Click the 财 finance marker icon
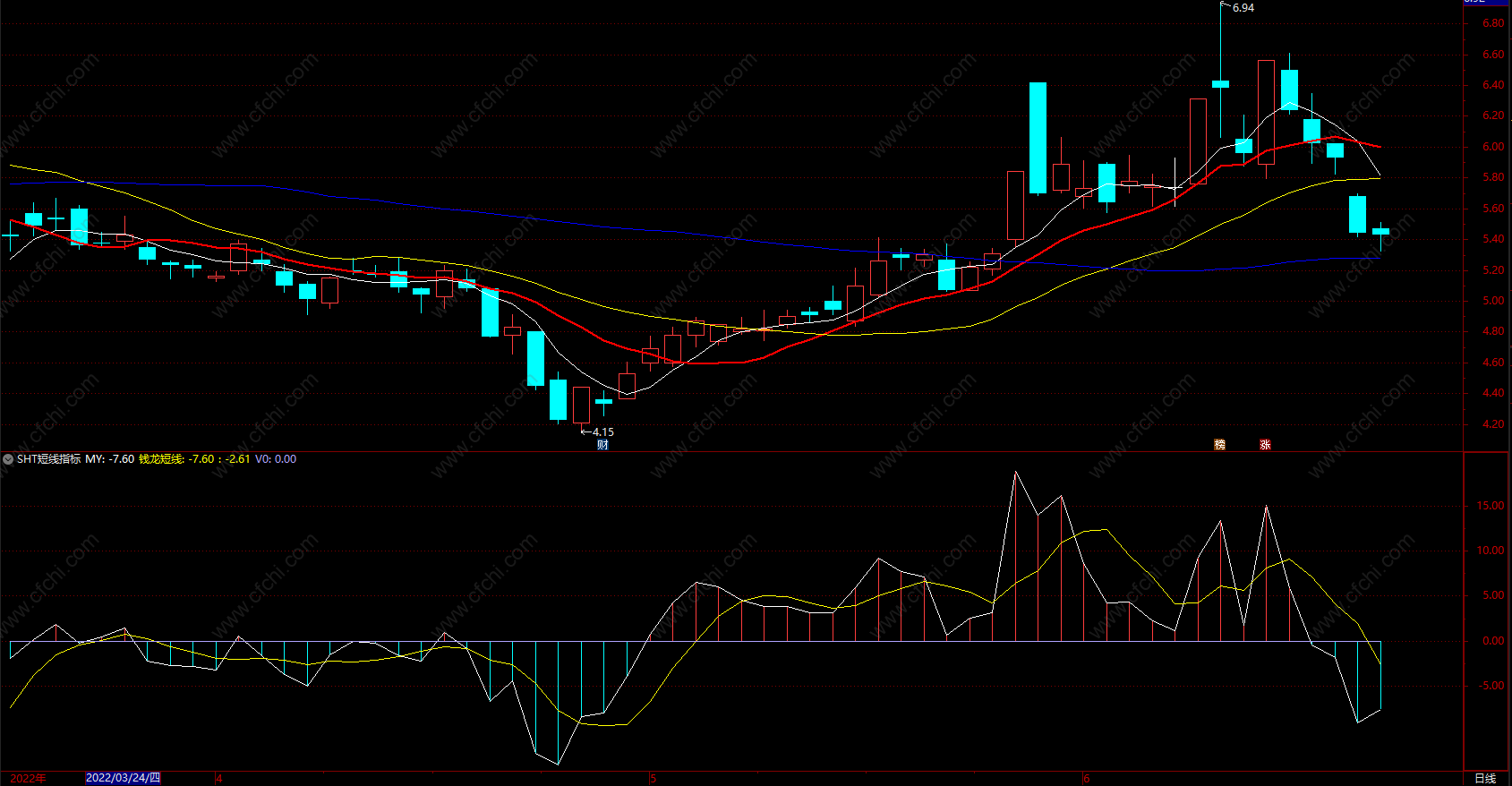 coord(602,444)
